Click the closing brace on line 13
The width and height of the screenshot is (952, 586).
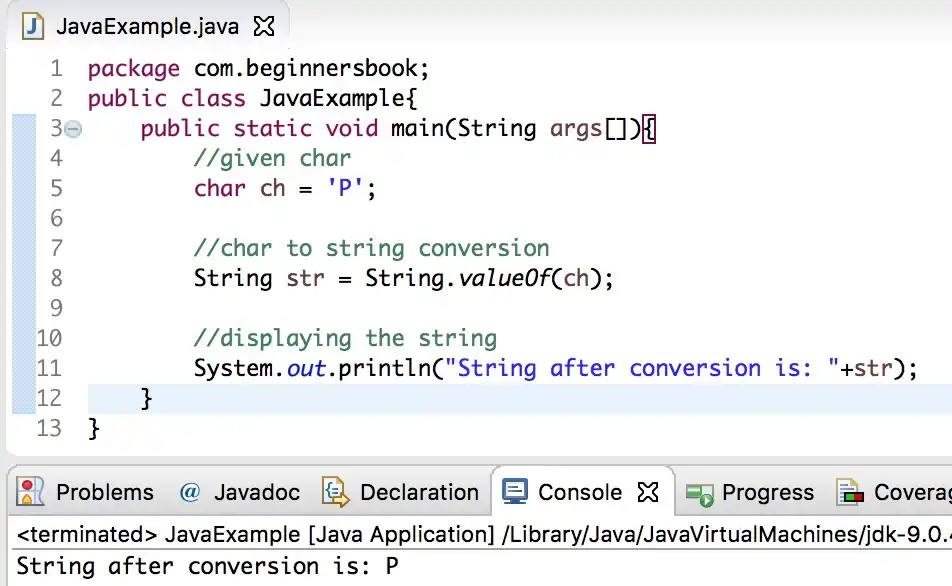pyautogui.click(x=94, y=429)
